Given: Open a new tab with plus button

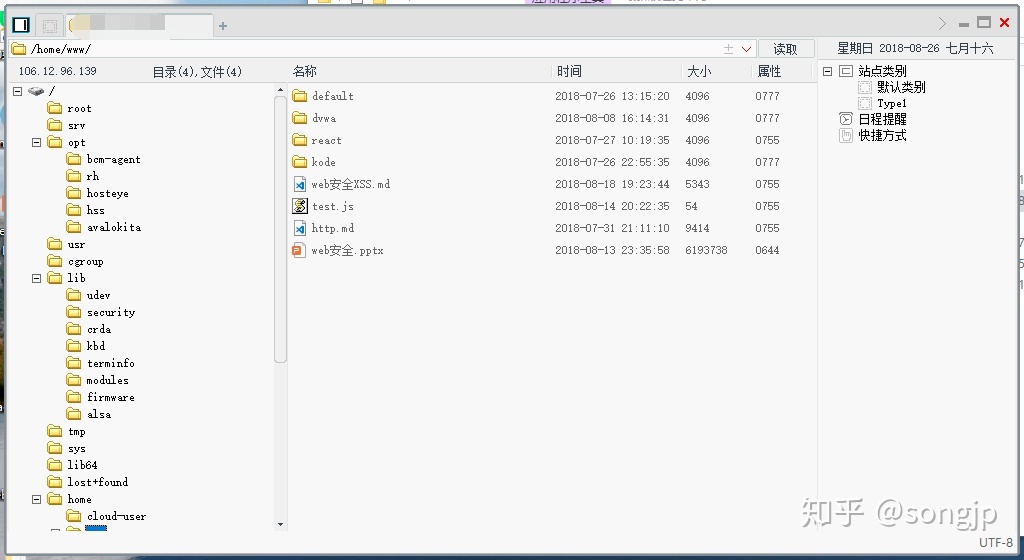Looking at the screenshot, I should coord(223,26).
